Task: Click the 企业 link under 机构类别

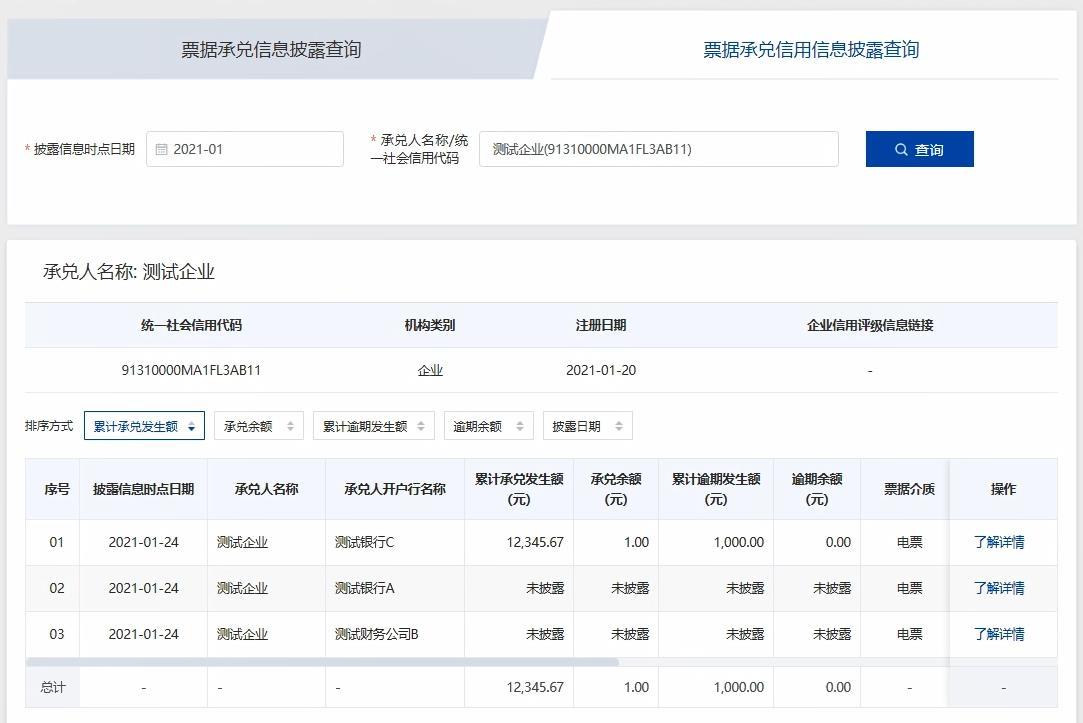Action: click(430, 369)
